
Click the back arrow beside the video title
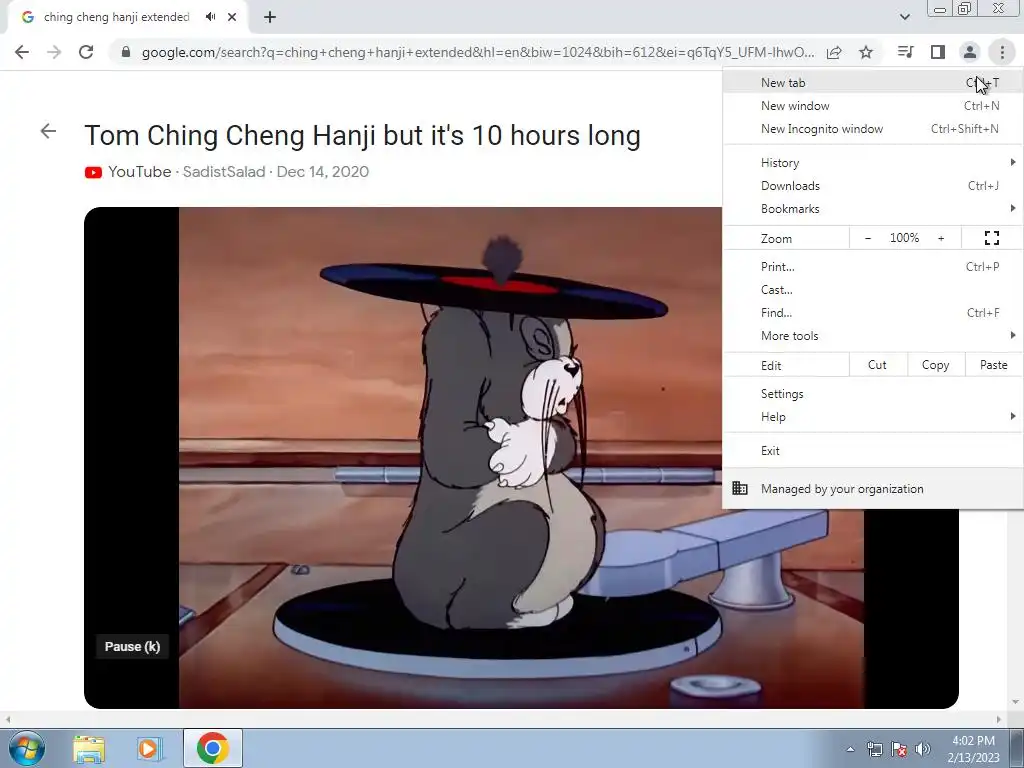coord(48,131)
